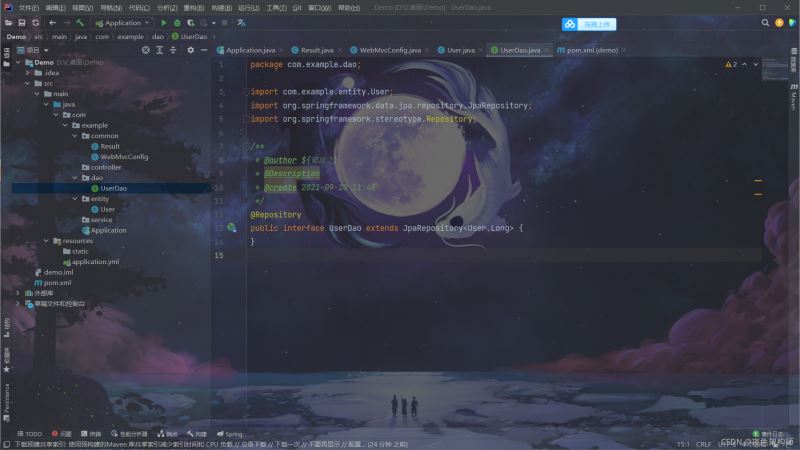Collapse the Demo project root node
This screenshot has width=800, height=450.
[18, 62]
